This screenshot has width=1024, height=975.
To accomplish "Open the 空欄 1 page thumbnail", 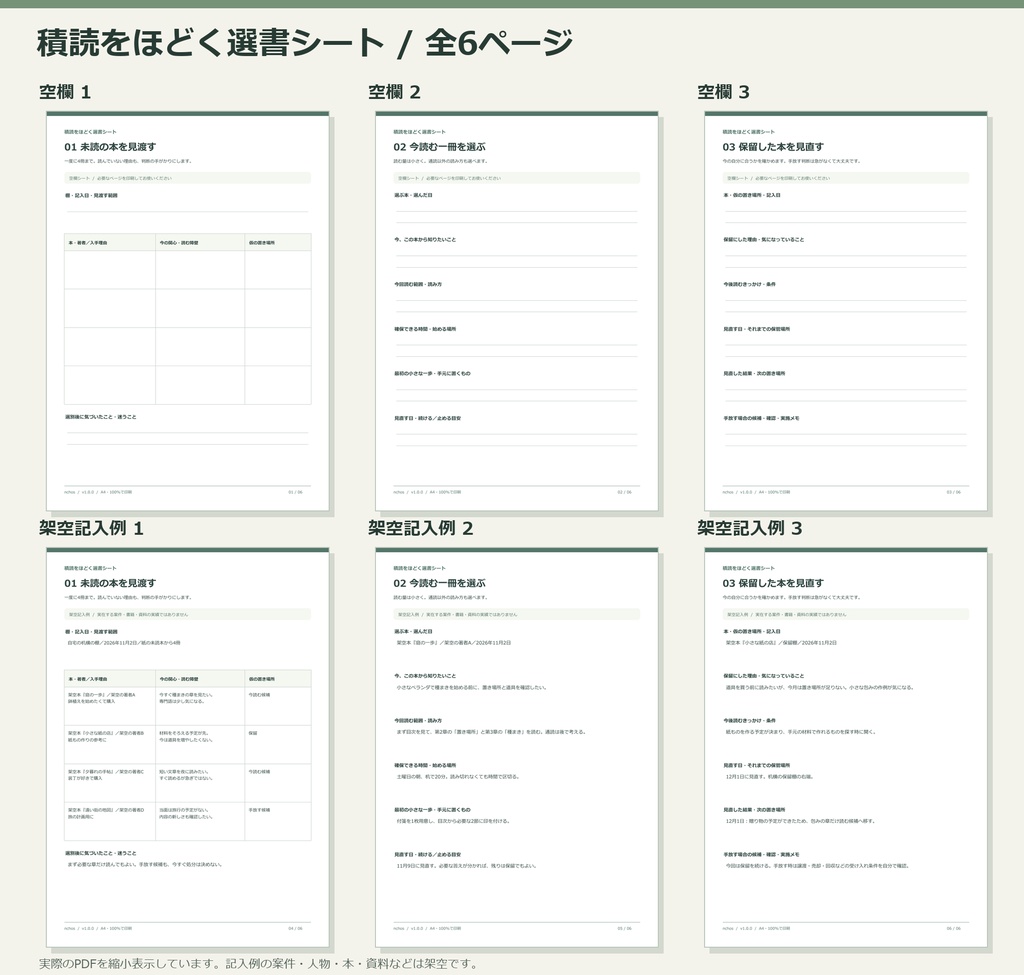I will [187, 311].
